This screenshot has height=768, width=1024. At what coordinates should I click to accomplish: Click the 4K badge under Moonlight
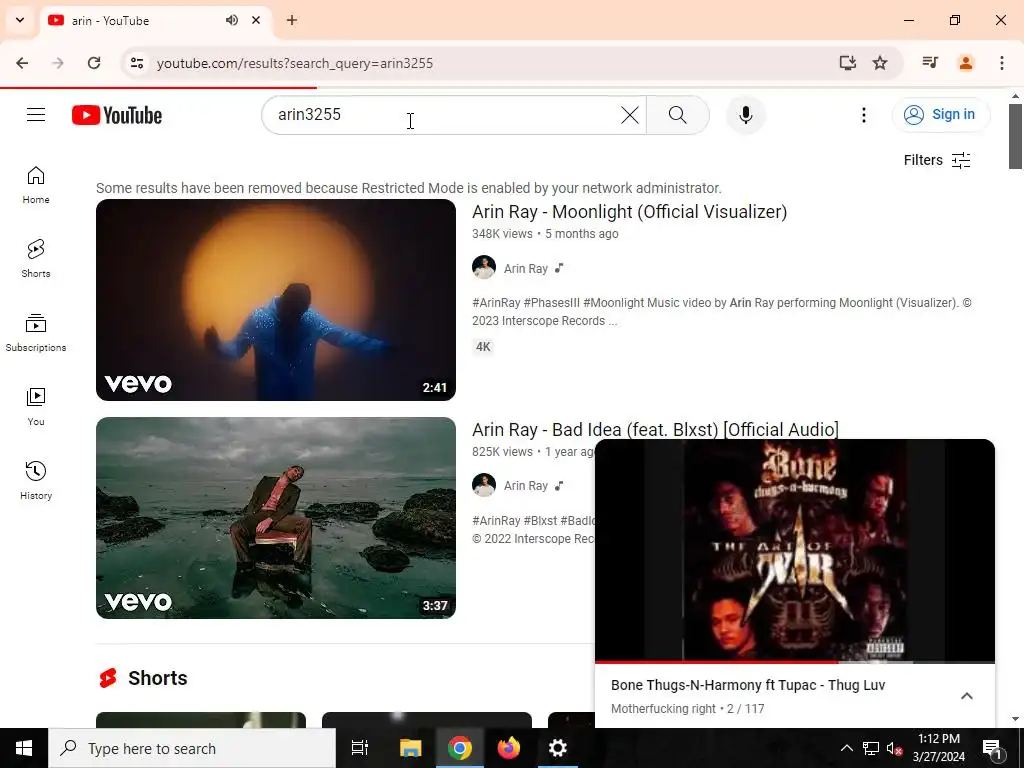[483, 347]
